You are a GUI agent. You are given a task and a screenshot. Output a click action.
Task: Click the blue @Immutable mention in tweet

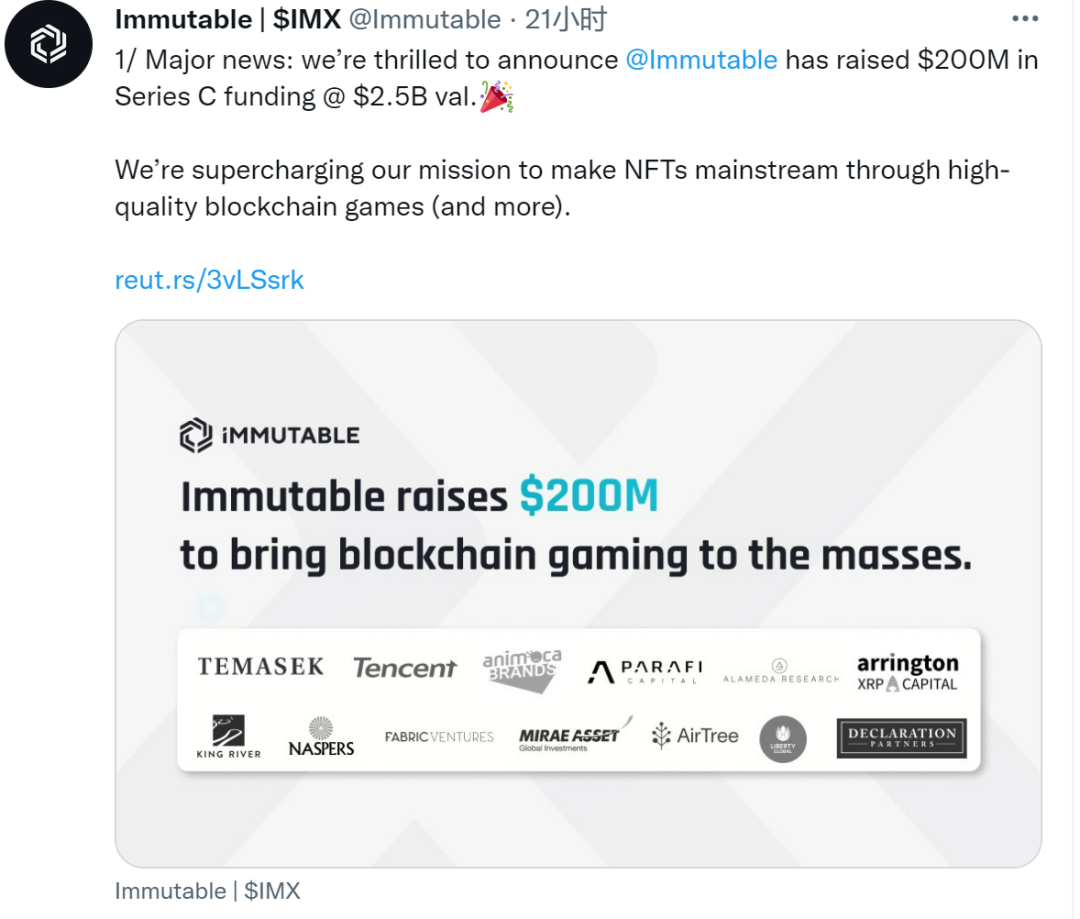[701, 59]
